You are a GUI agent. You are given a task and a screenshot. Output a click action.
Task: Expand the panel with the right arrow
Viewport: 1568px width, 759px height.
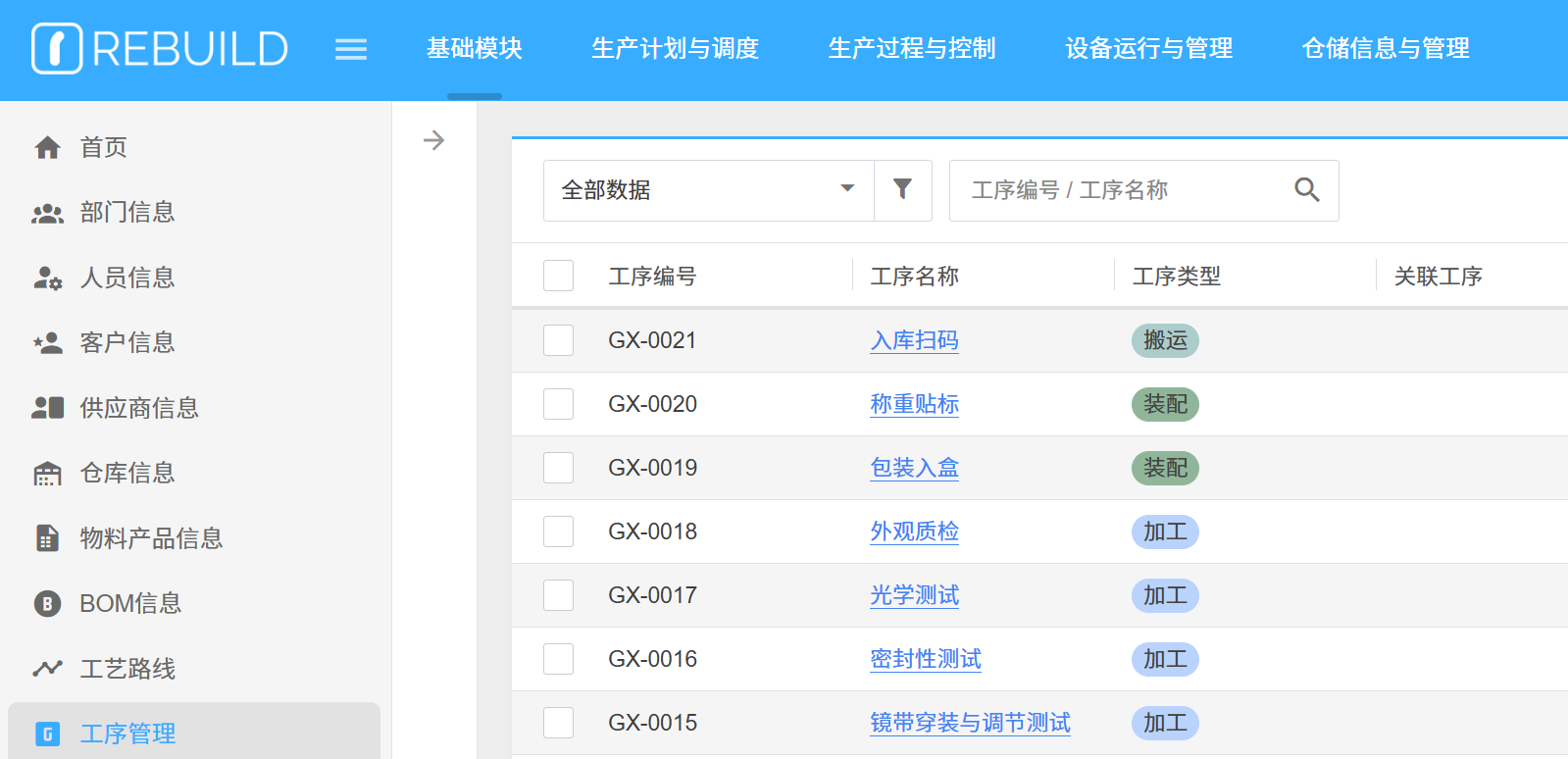pos(433,140)
